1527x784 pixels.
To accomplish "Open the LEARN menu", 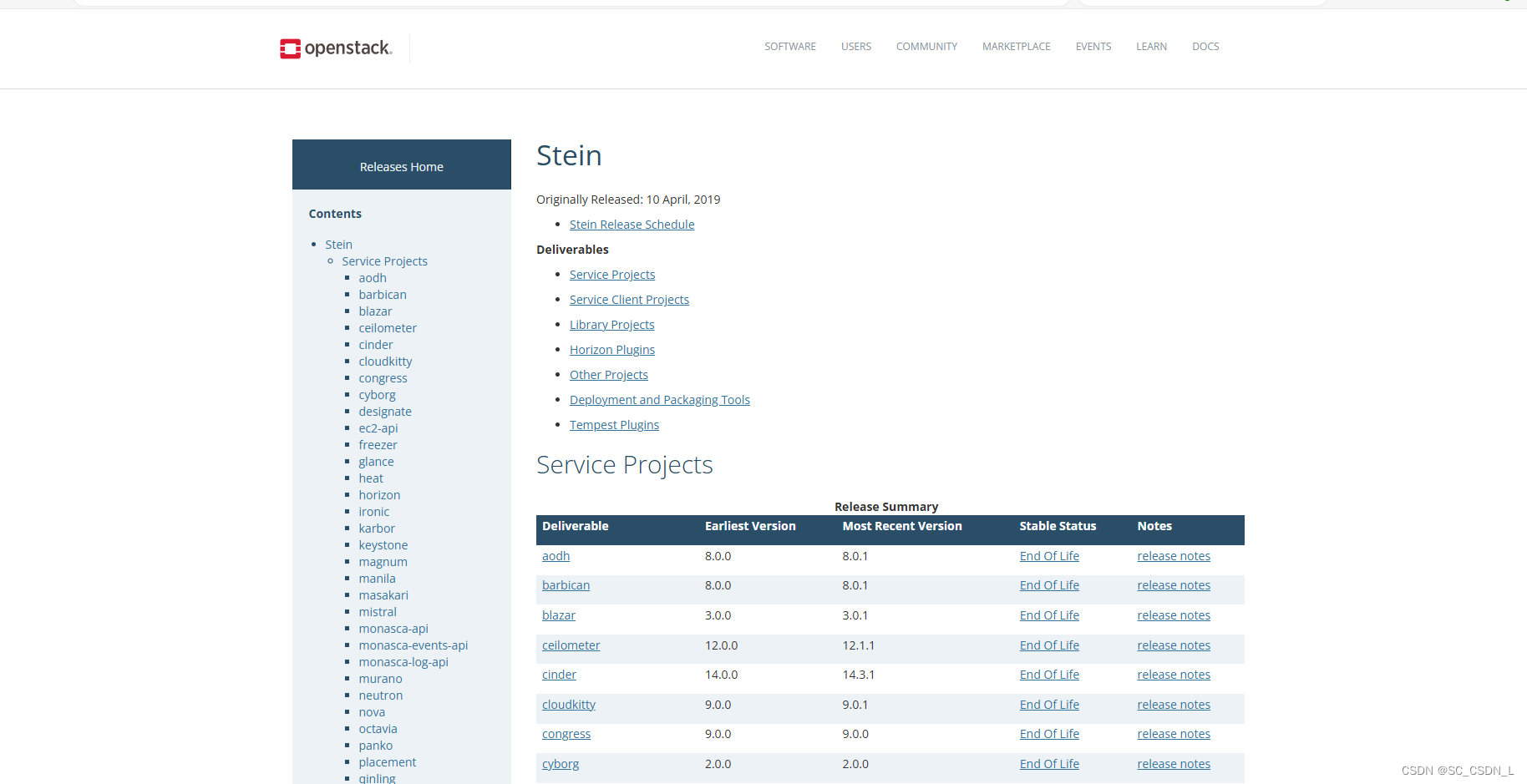I will point(1151,47).
